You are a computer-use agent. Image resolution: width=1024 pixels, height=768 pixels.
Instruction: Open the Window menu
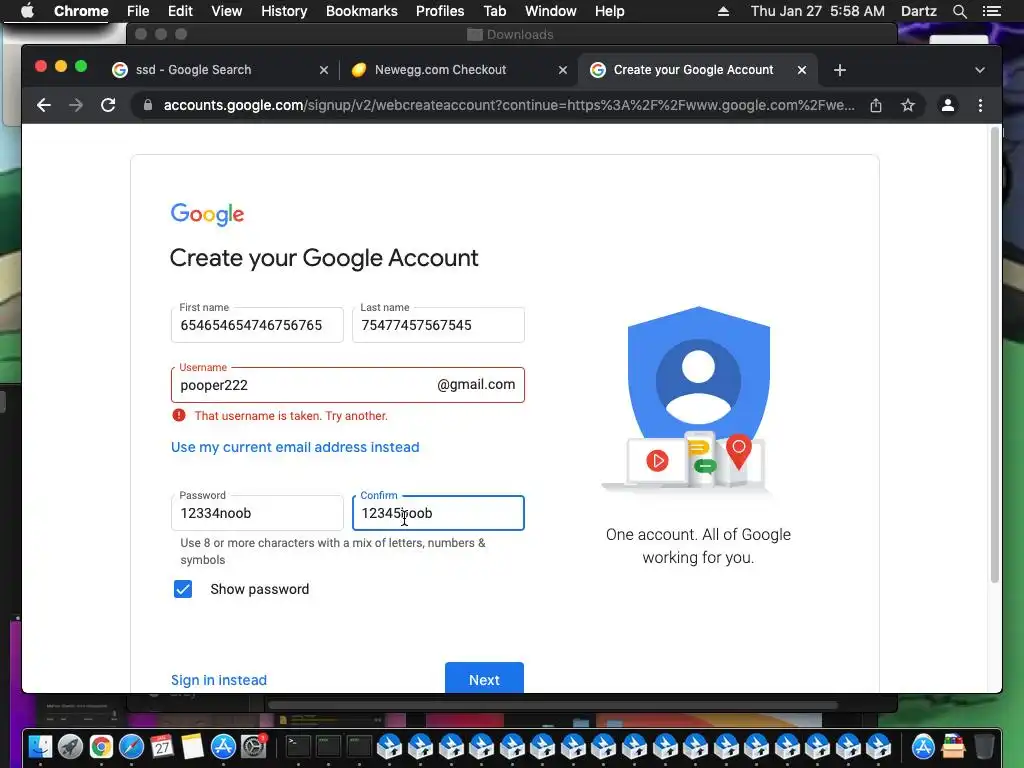coord(551,11)
